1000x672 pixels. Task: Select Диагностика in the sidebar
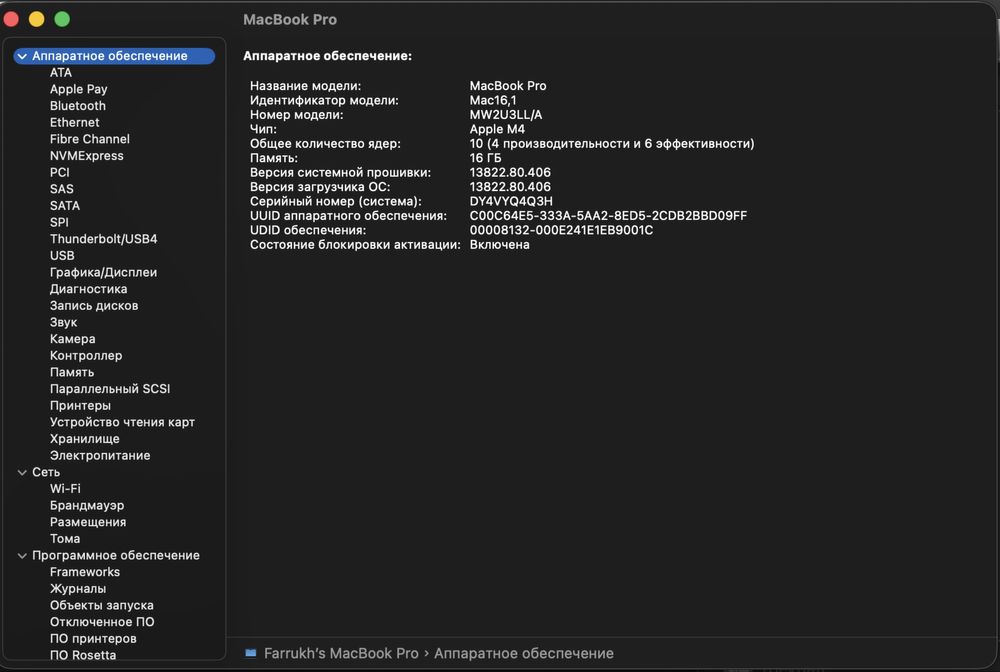tap(88, 289)
